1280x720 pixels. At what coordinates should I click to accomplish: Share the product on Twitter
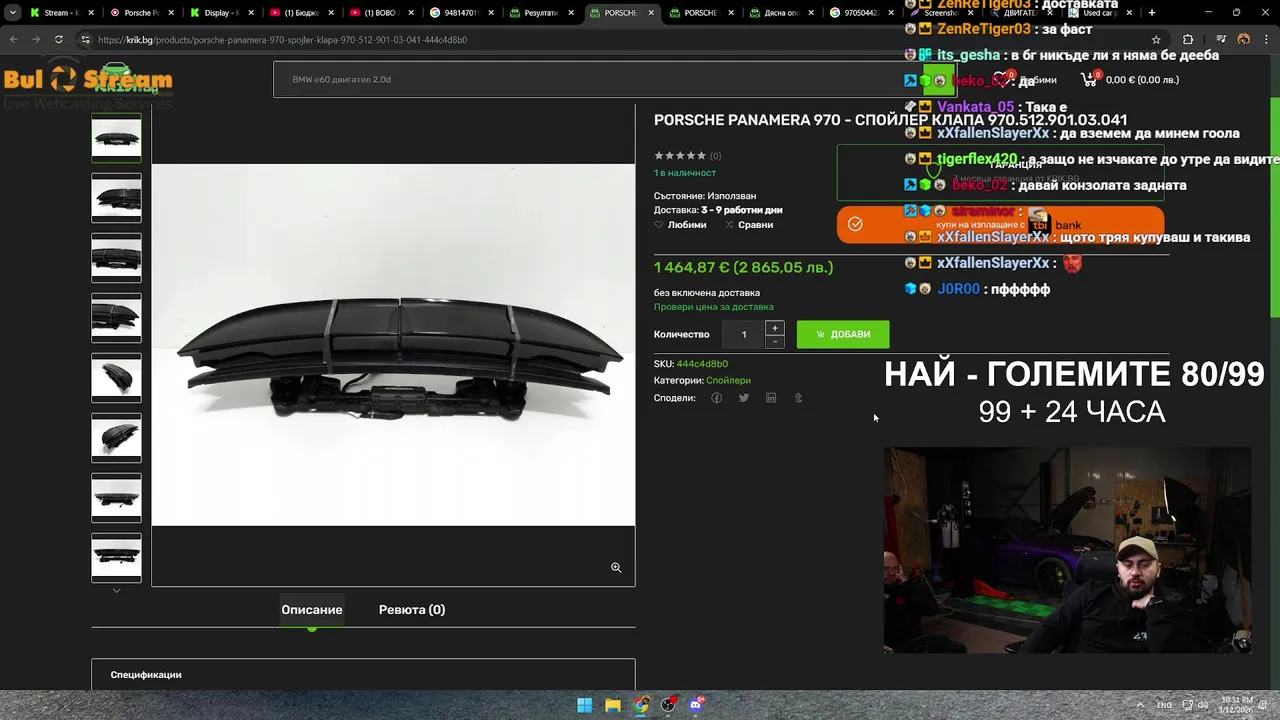743,398
